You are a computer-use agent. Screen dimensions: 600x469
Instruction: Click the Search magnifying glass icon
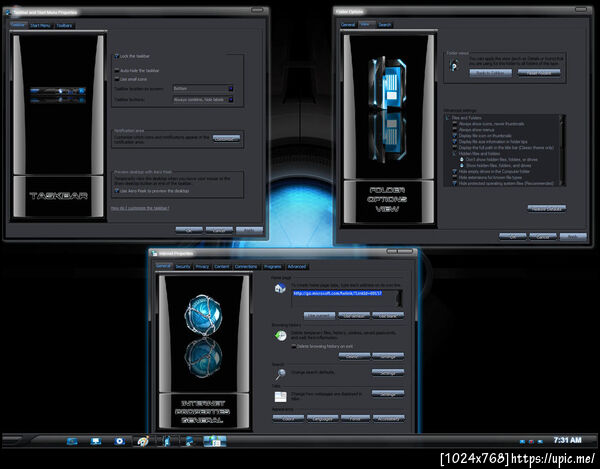(x=280, y=374)
